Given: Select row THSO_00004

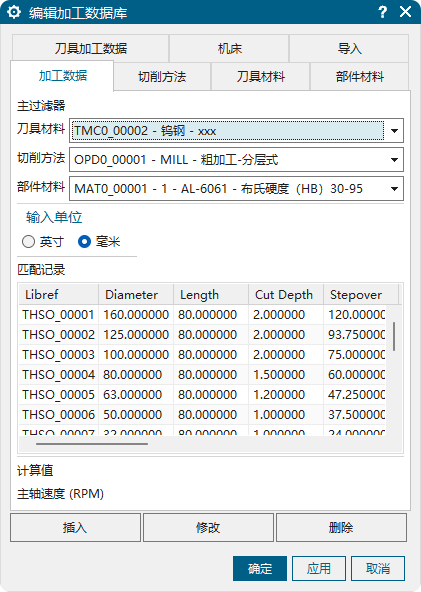Looking at the screenshot, I should click(202, 375).
